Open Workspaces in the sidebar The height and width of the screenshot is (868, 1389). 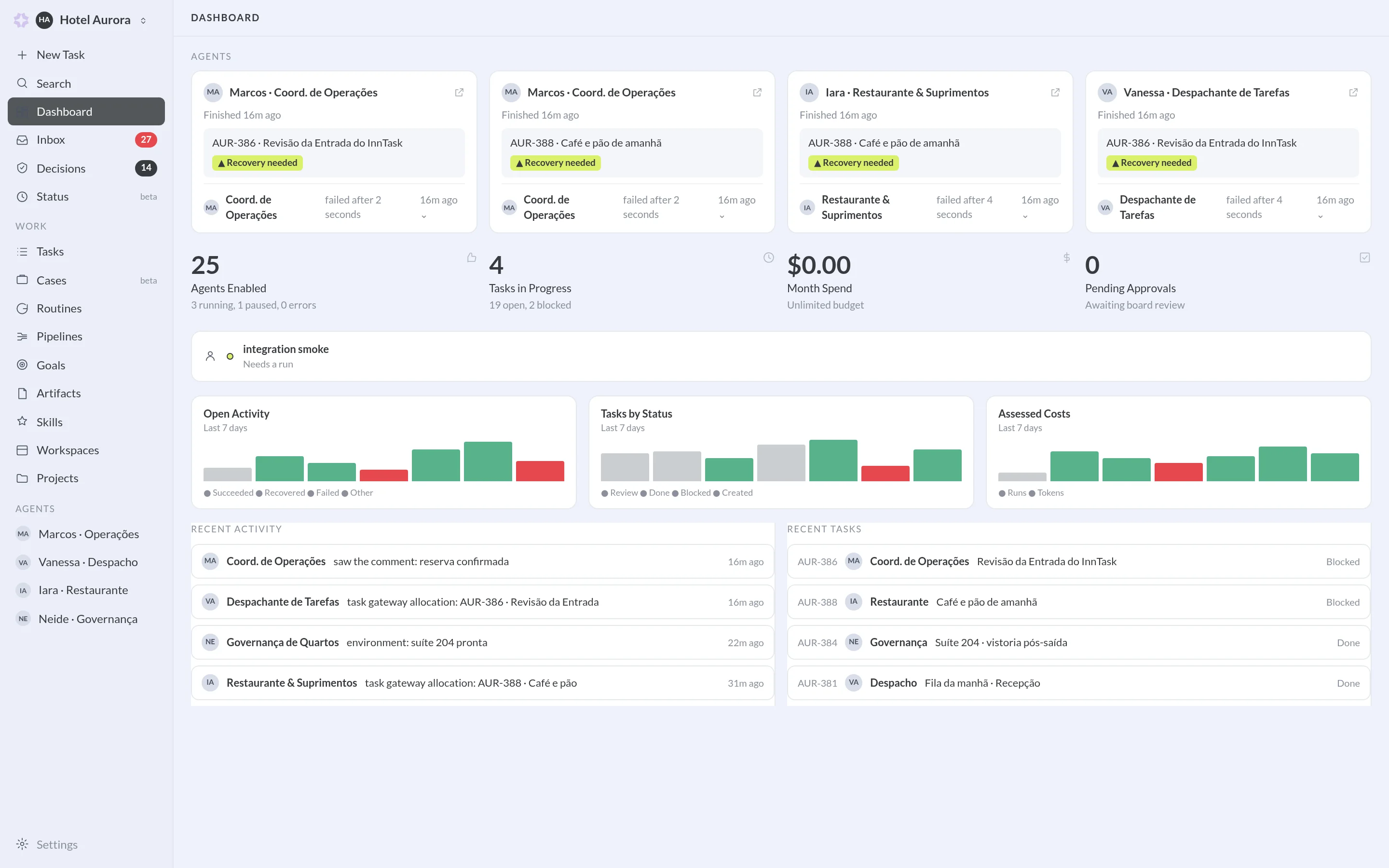(x=86, y=450)
